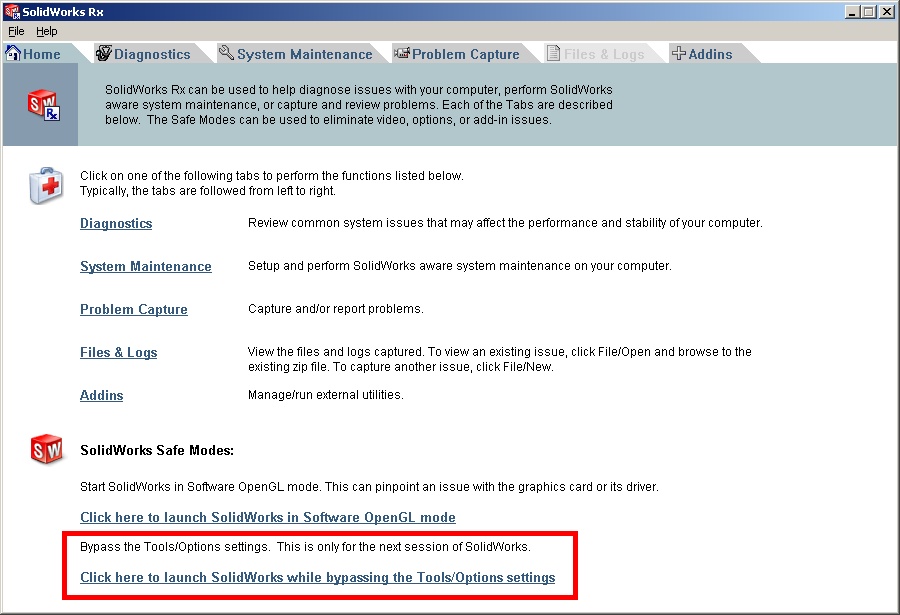
Task: Open the Files & Logs link
Action: tap(118, 353)
